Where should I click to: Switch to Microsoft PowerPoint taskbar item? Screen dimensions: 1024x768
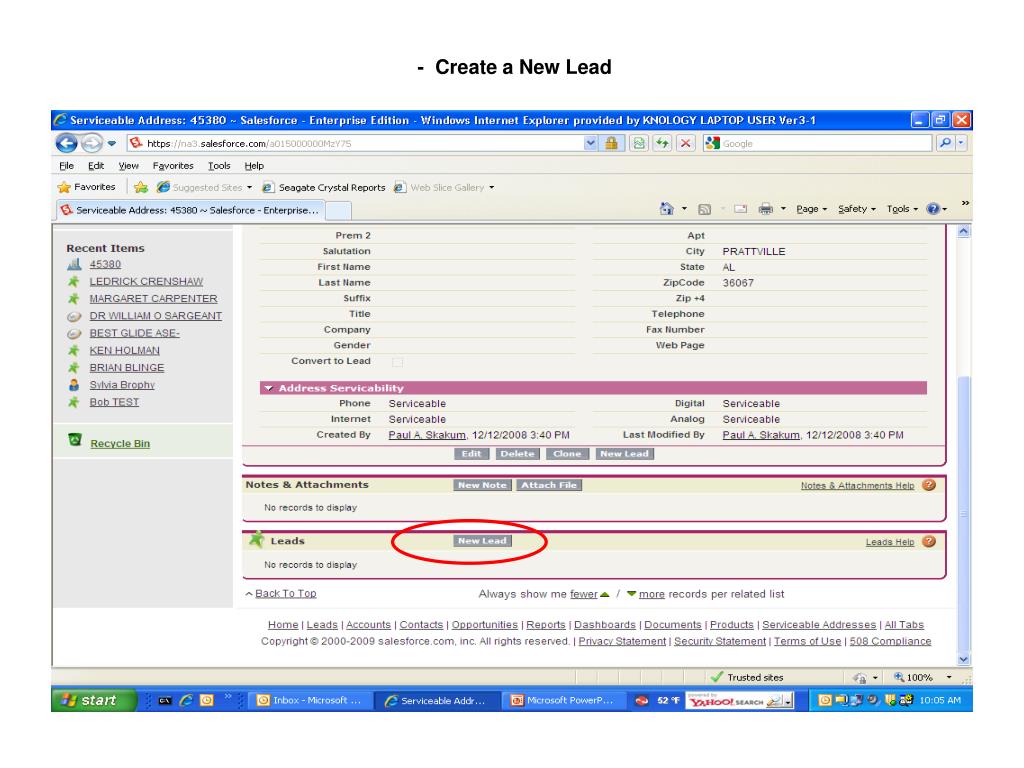coord(565,701)
